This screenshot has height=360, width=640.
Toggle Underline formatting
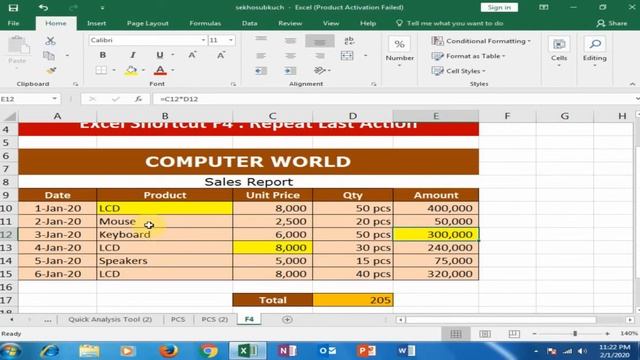[x=160, y=55]
